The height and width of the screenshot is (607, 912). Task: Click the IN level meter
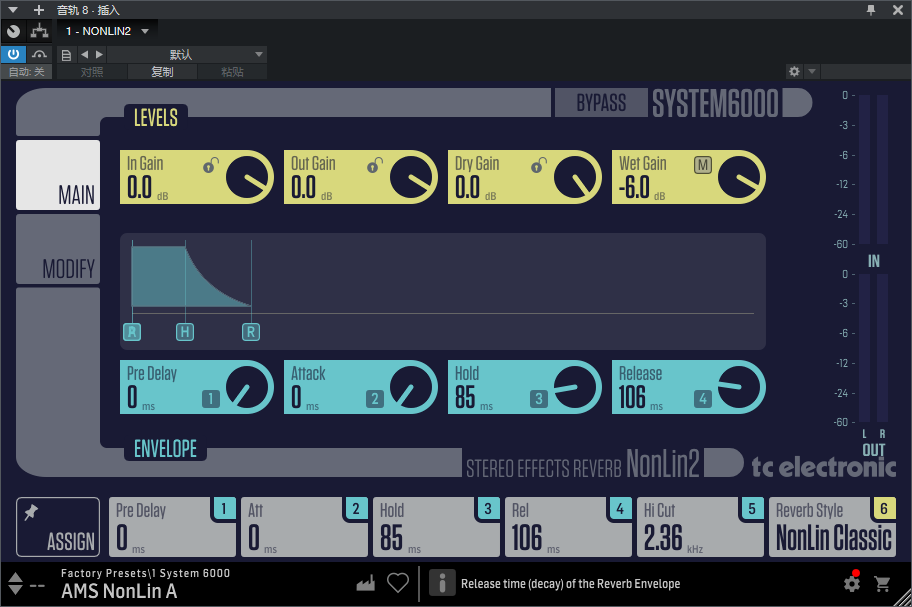[873, 169]
